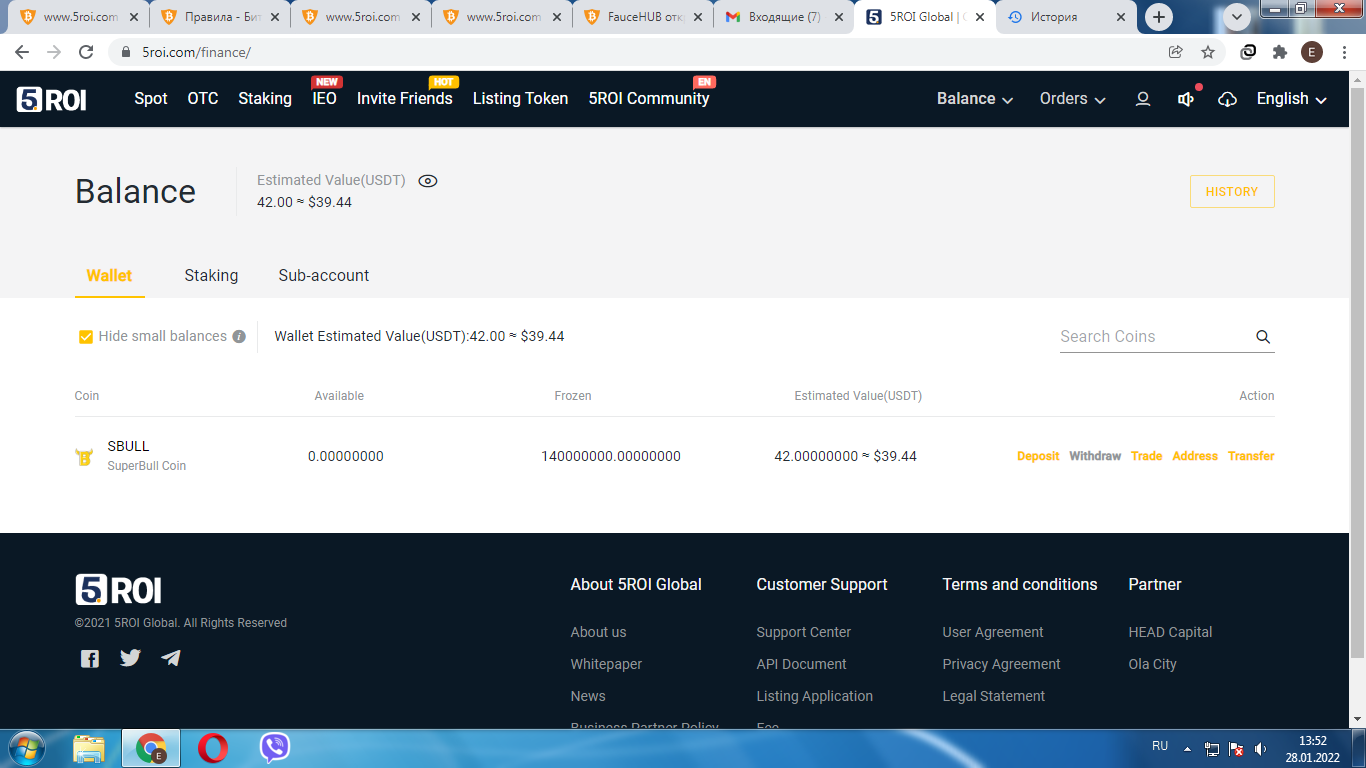1366x768 pixels.
Task: Switch to the FauceHUB browser tab
Action: [642, 17]
